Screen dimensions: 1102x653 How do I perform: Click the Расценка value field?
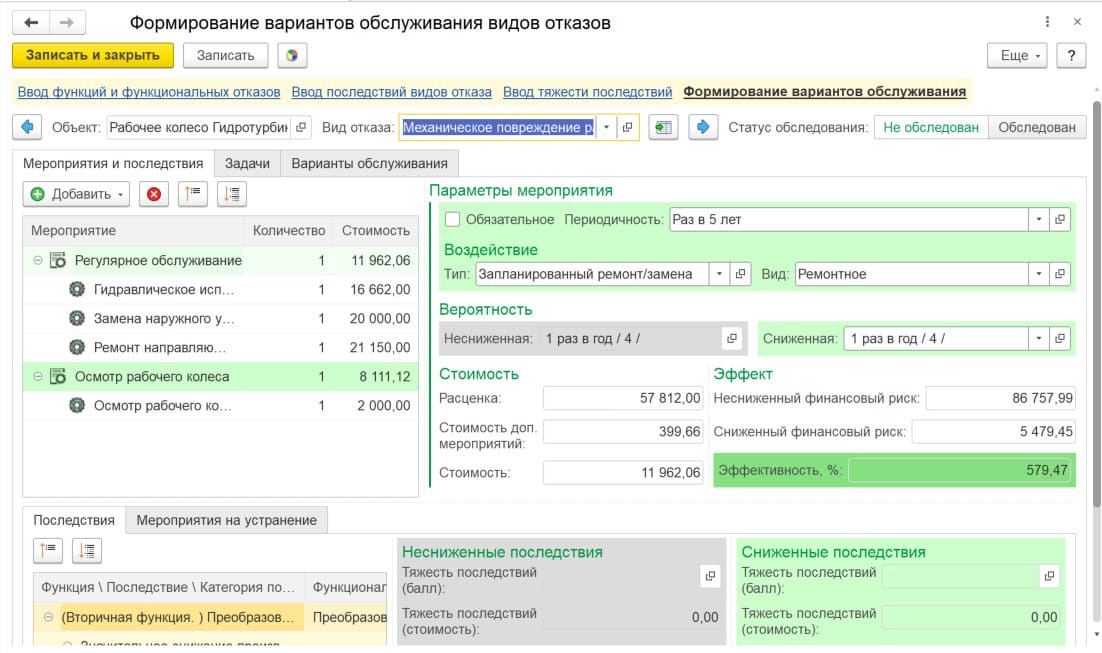coord(623,398)
